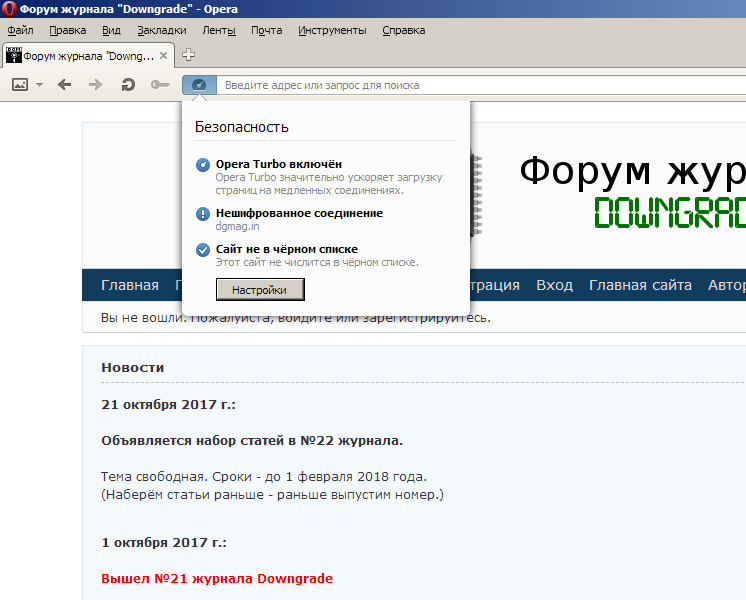Image resolution: width=746 pixels, height=600 pixels.
Task: Reload the page with the refresh icon
Action: [x=128, y=85]
